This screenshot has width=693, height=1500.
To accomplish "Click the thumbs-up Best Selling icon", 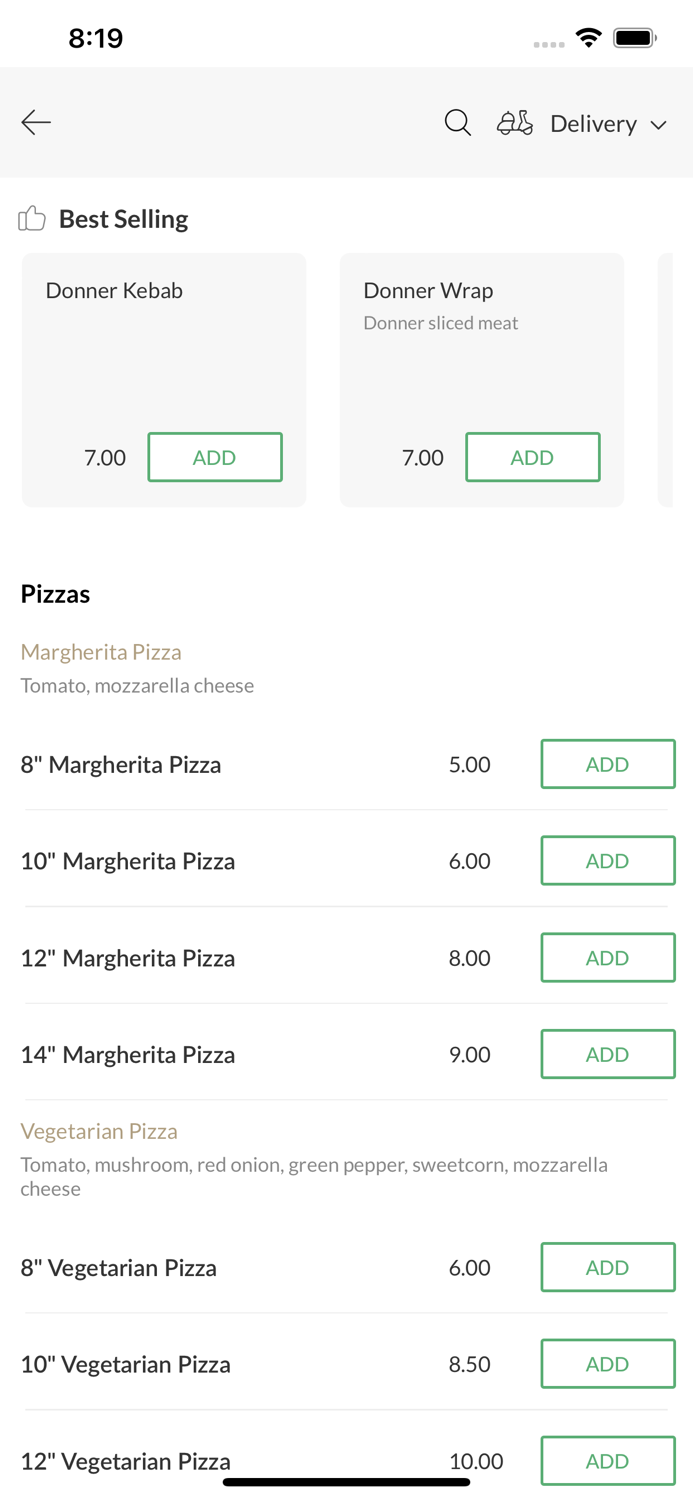I will pyautogui.click(x=32, y=217).
